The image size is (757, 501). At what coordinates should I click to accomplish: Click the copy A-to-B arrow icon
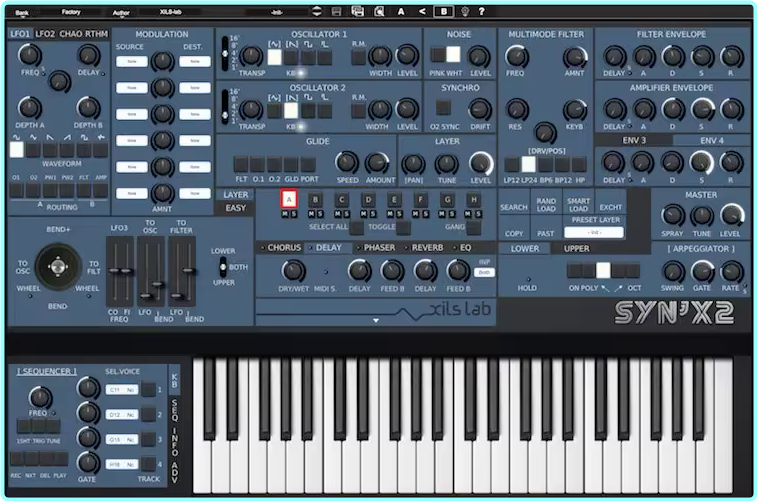click(x=422, y=11)
